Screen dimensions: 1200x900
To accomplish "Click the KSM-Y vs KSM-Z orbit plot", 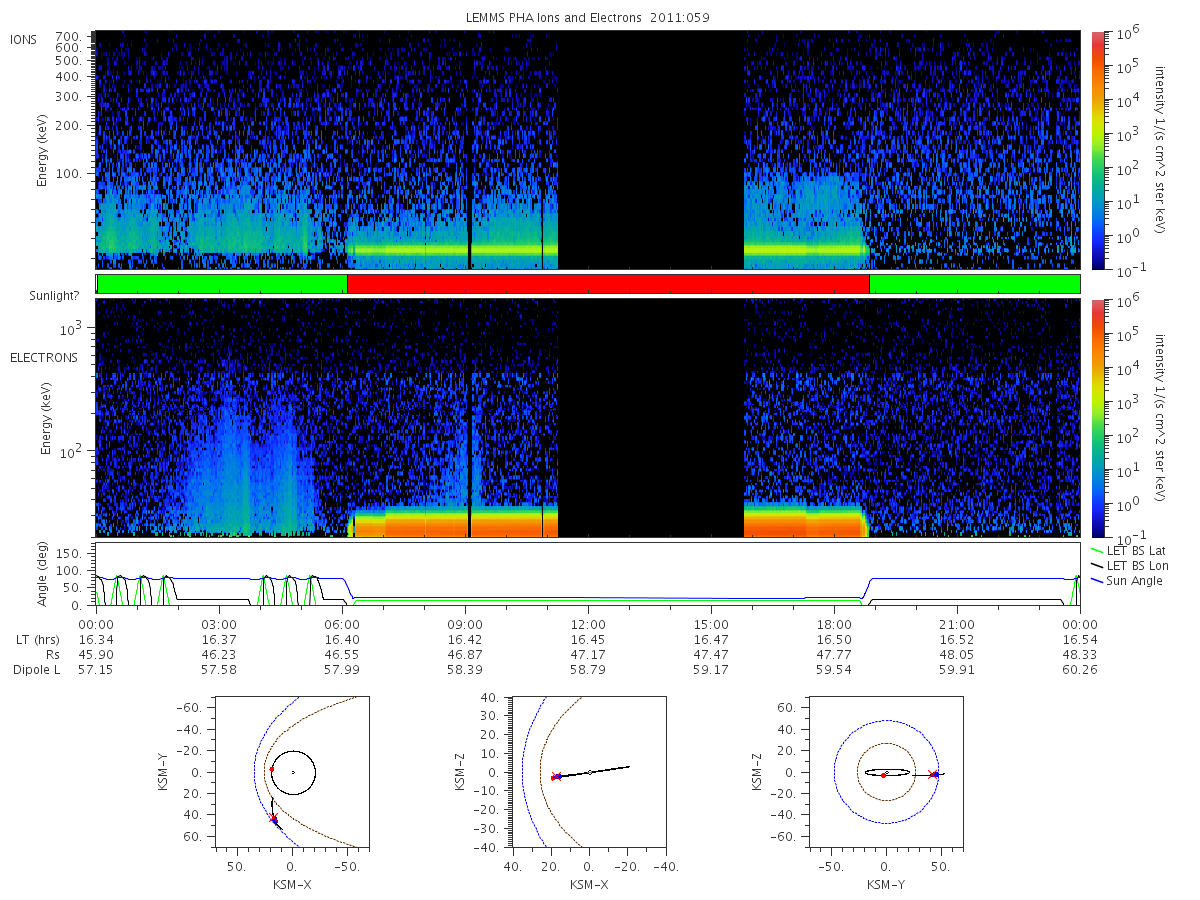I will point(885,773).
